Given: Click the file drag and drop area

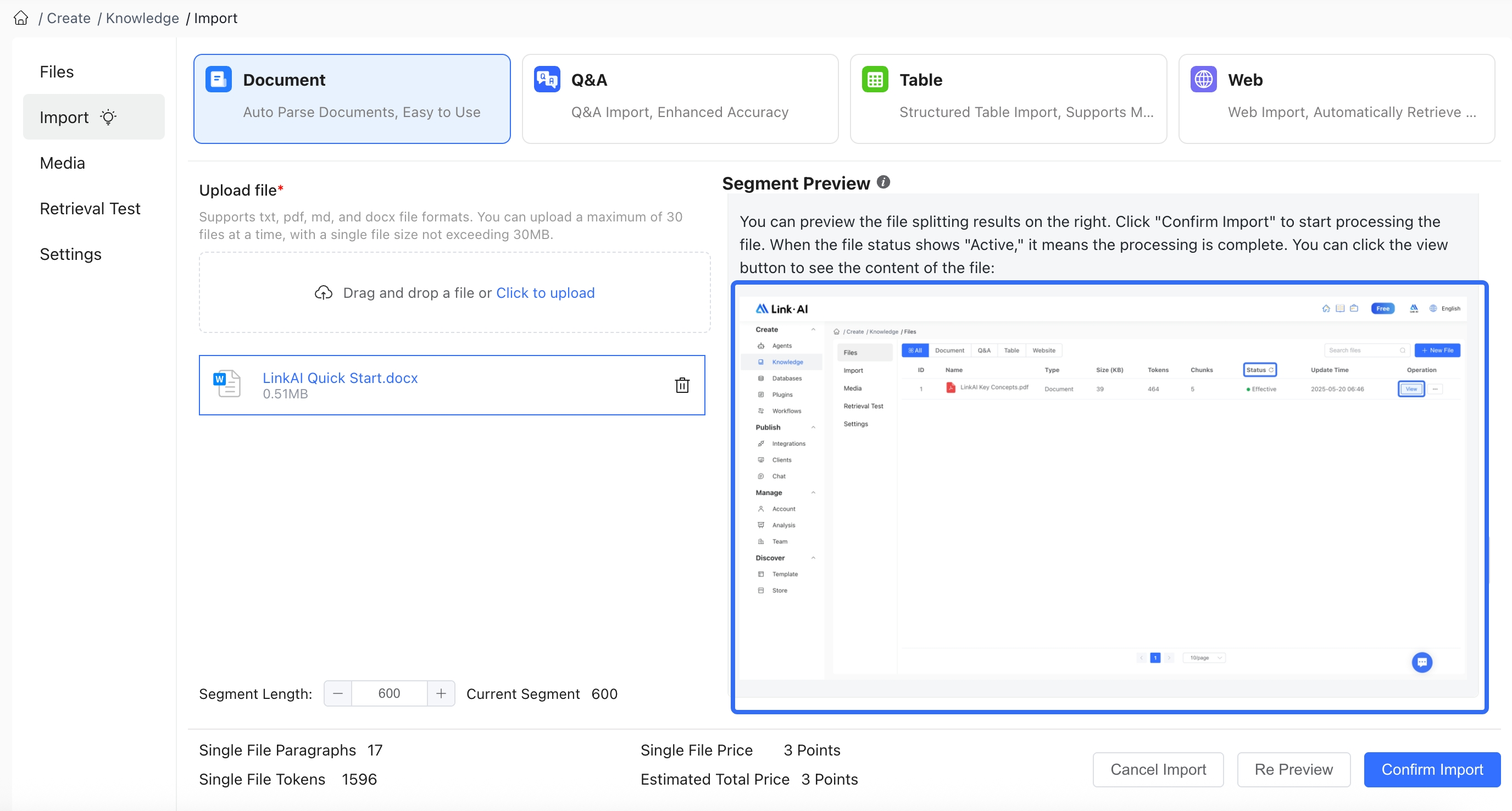Looking at the screenshot, I should tap(455, 293).
